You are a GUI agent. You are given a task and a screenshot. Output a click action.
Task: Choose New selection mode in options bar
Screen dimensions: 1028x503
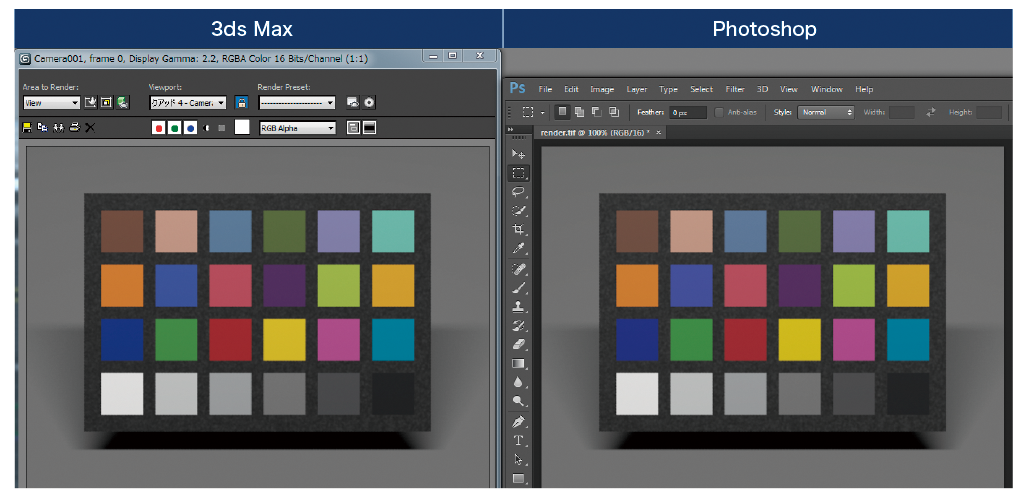pos(562,112)
